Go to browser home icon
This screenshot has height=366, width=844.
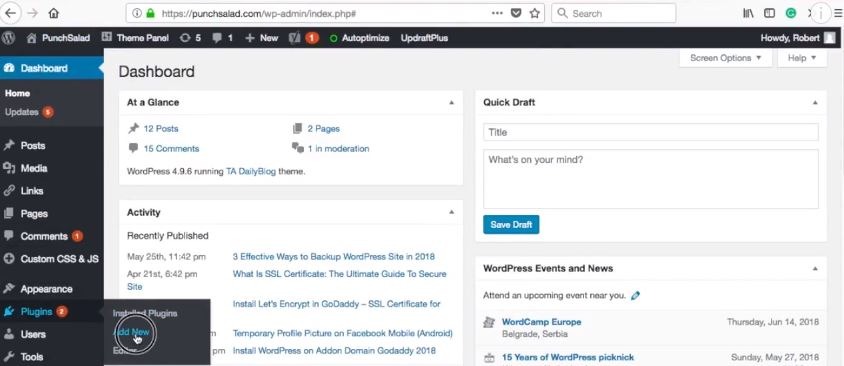point(54,13)
